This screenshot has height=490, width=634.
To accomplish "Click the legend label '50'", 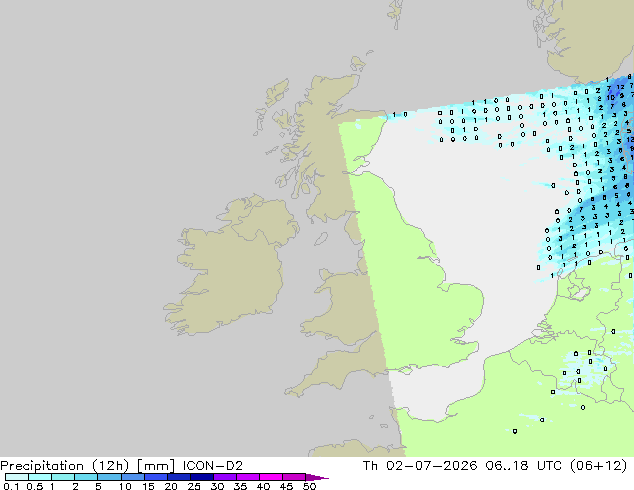I will coord(309,486).
